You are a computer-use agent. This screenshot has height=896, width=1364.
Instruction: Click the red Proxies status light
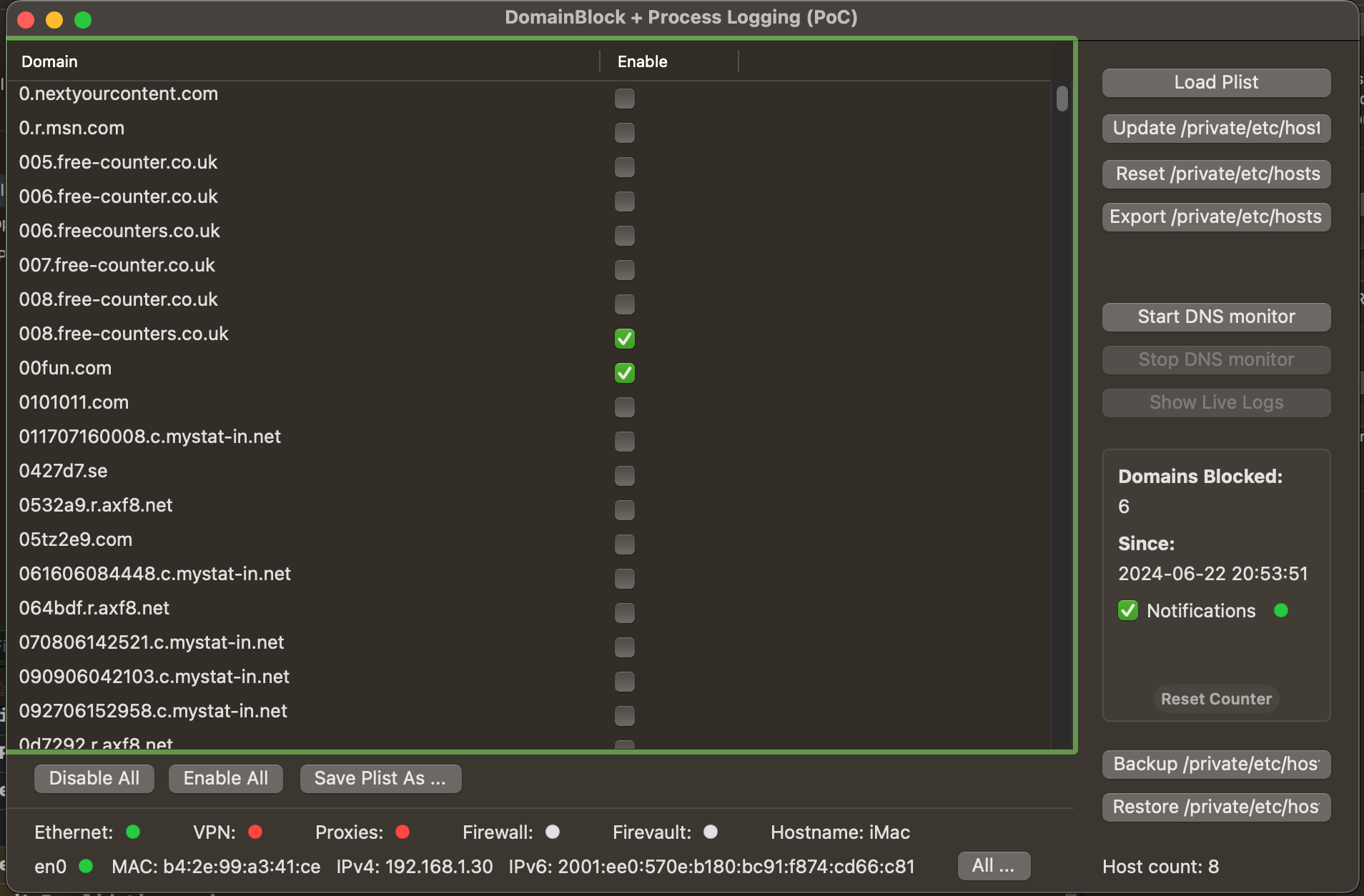click(x=402, y=832)
